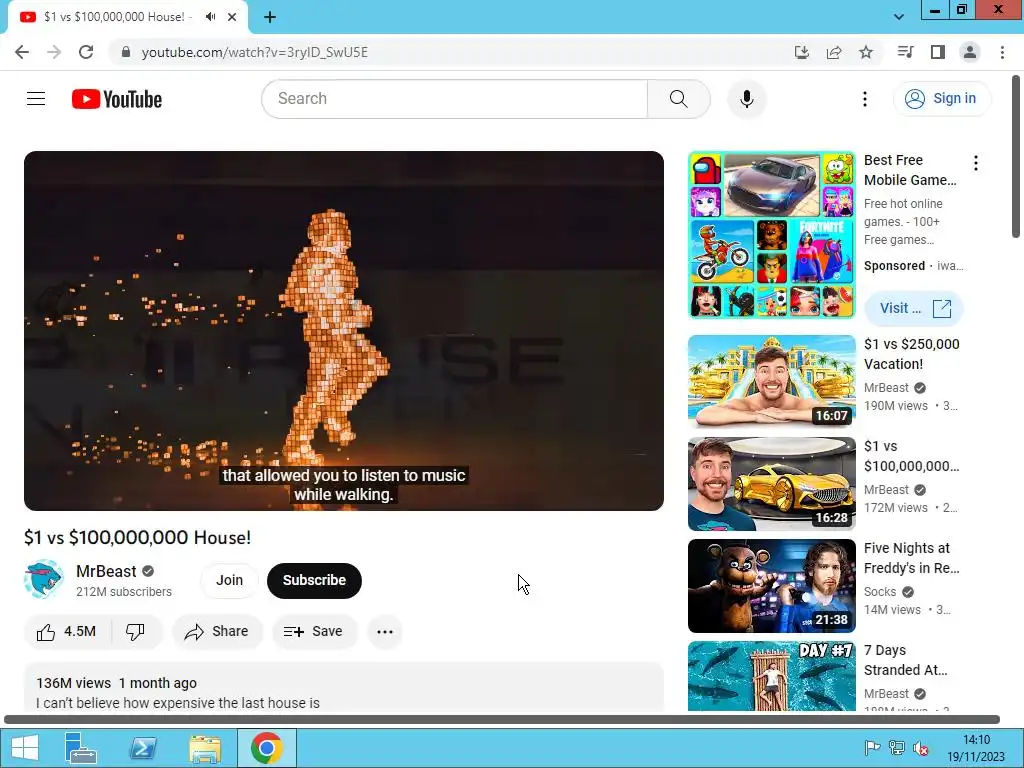Open the 7 Days Stranded At Sea thumbnail

[771, 677]
